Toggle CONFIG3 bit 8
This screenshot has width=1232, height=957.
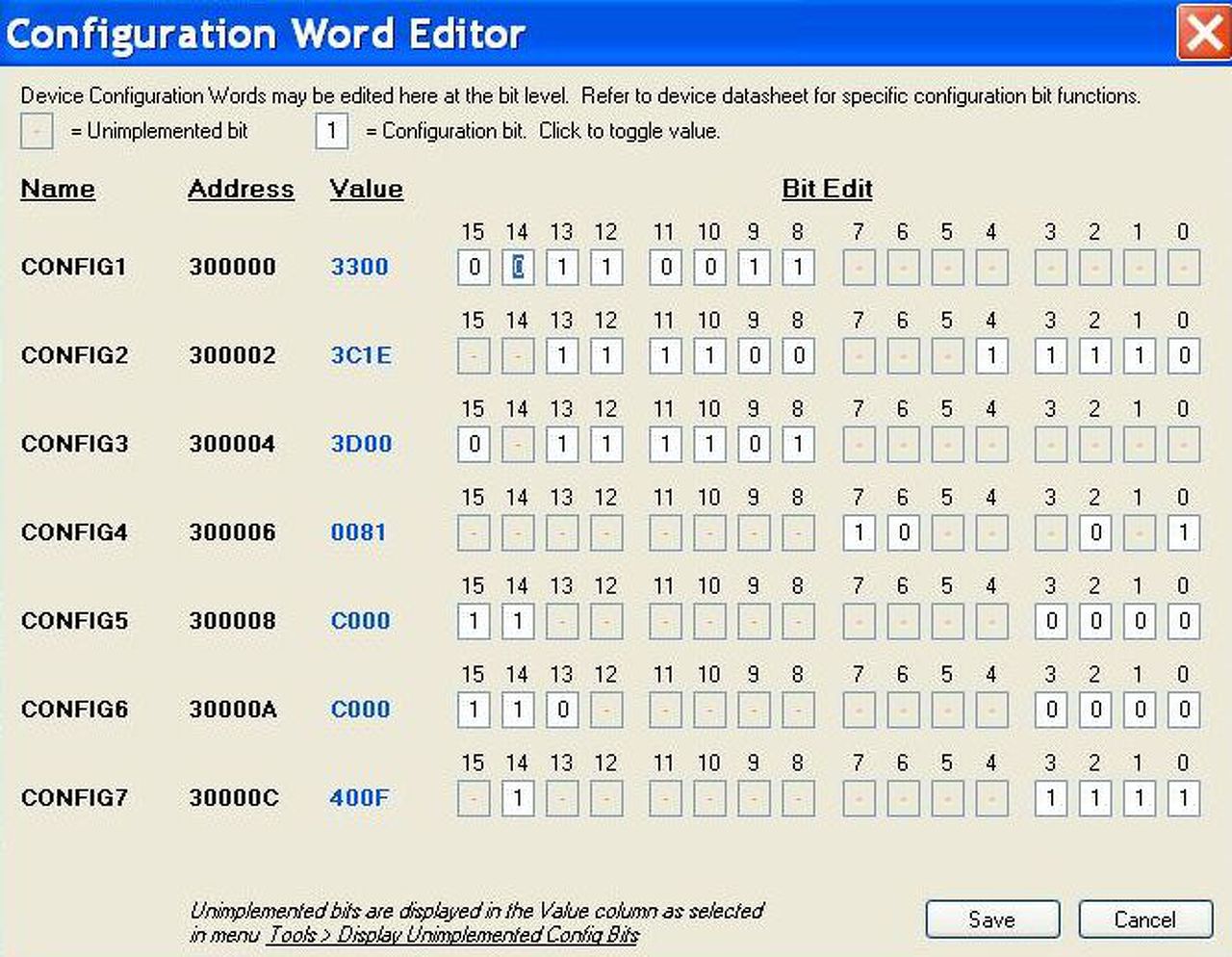pyautogui.click(x=799, y=444)
